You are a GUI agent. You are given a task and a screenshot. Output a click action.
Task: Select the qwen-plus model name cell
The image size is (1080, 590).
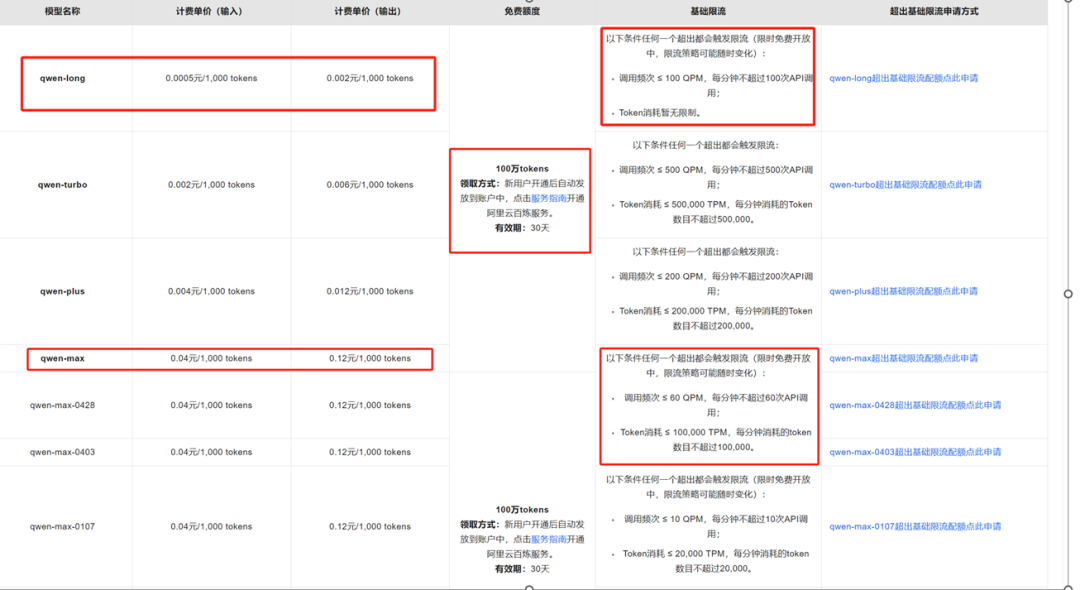click(63, 292)
